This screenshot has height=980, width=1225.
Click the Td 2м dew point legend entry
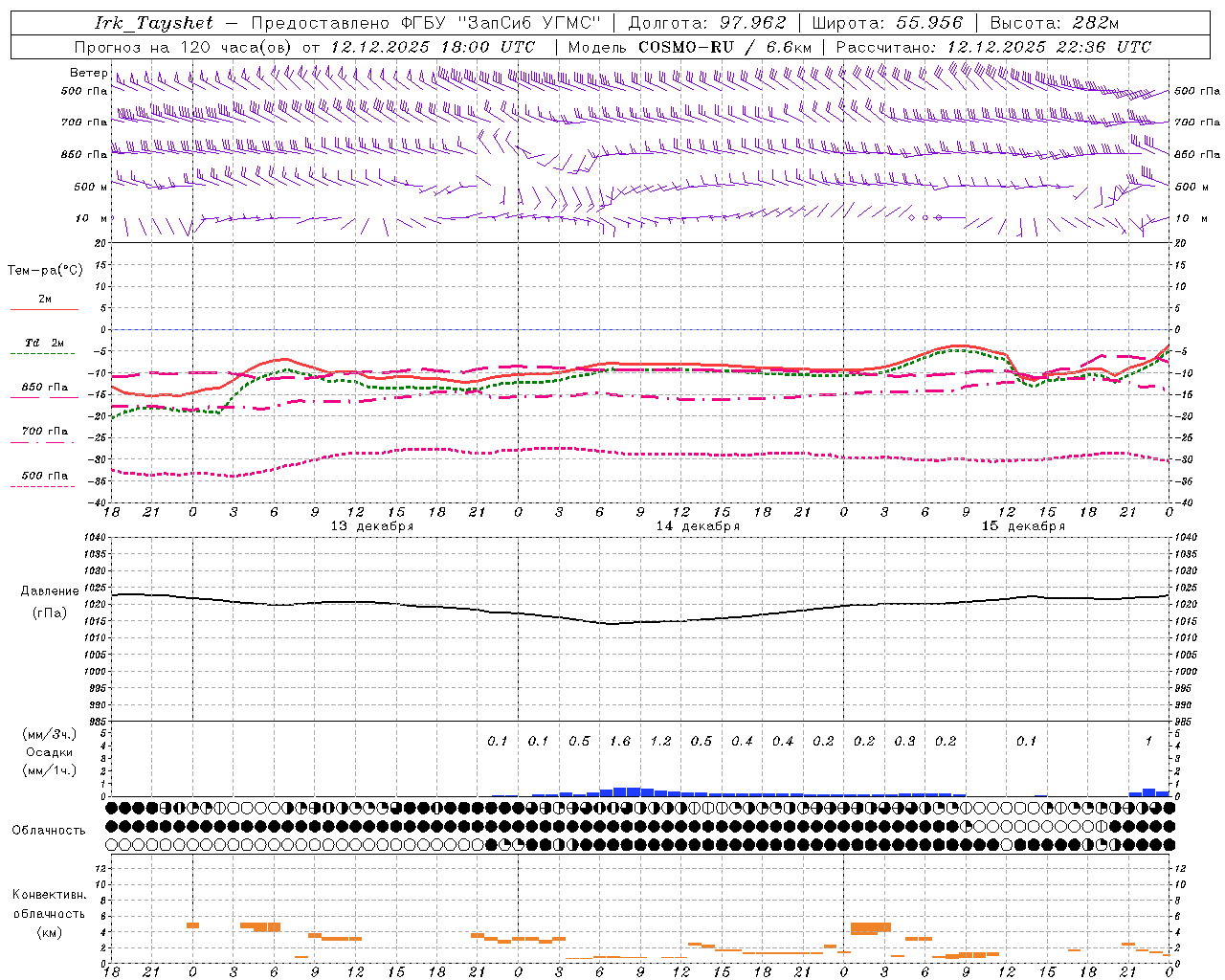[x=45, y=343]
